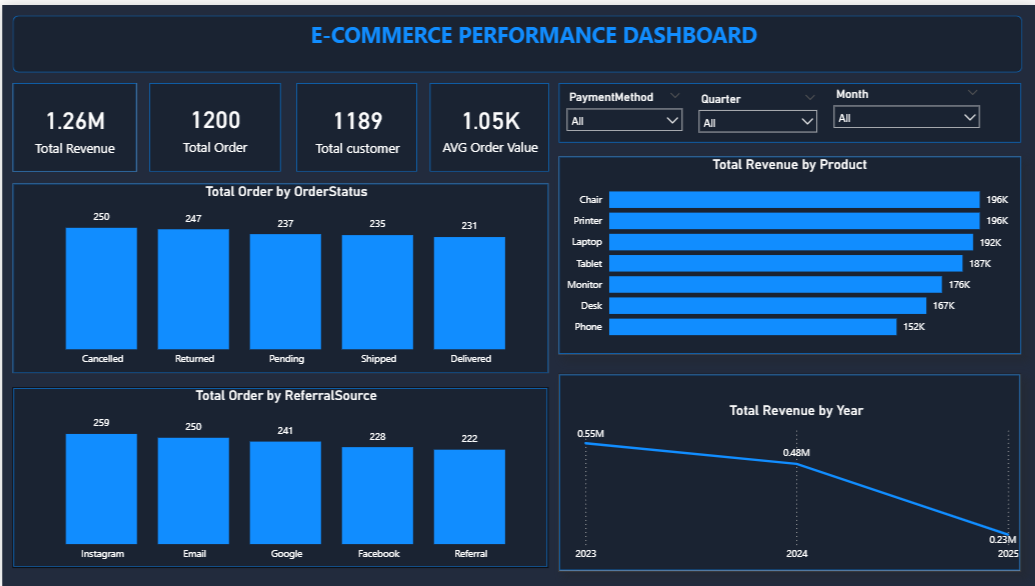
Task: Click the 2024 axis label on year chart
Action: coord(797,554)
